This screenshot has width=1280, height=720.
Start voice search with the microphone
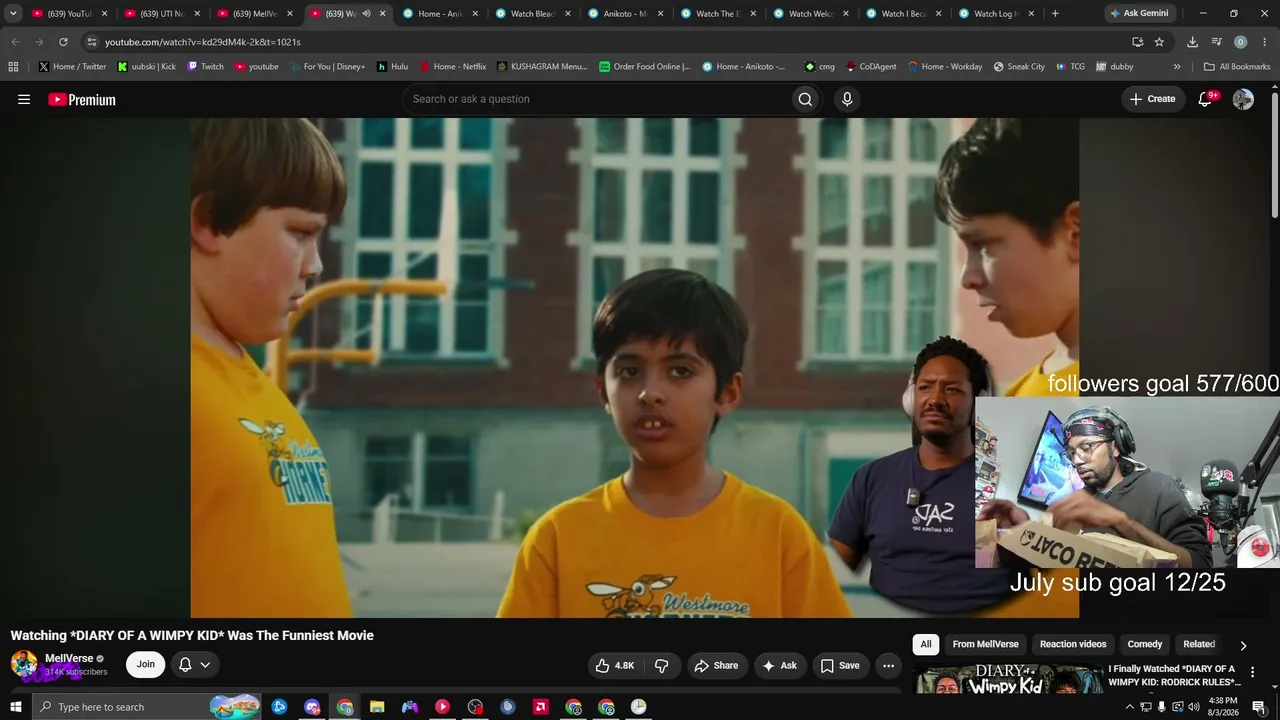847,99
